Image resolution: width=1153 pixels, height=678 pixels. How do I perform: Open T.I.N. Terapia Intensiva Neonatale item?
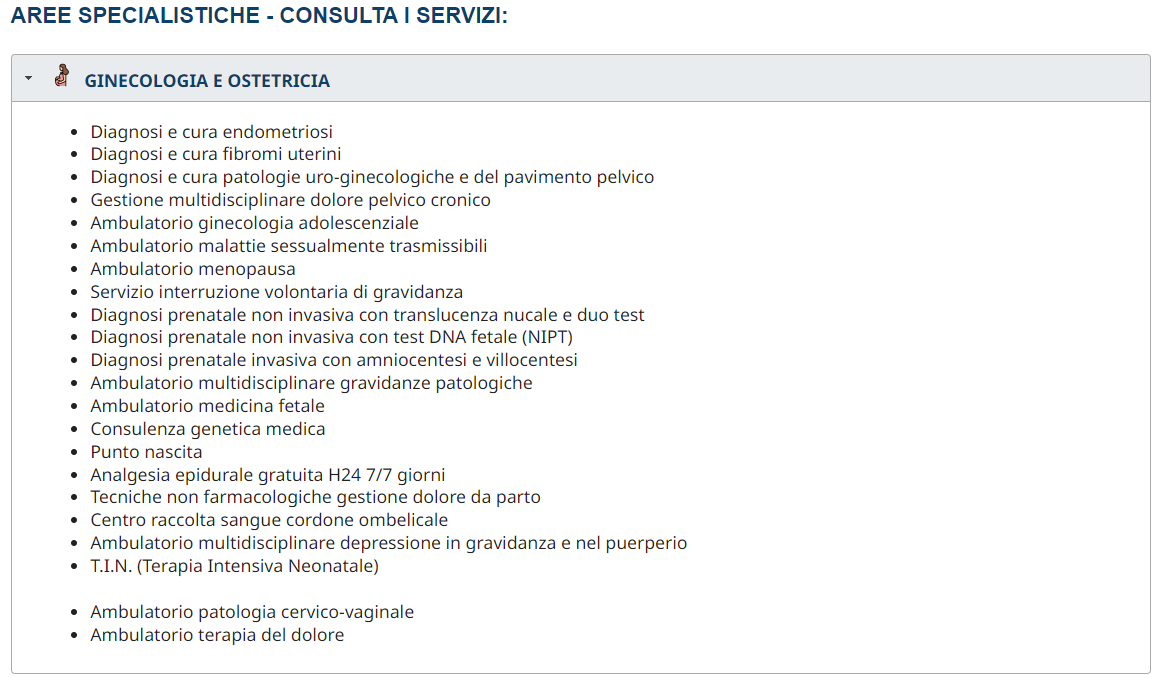point(234,566)
